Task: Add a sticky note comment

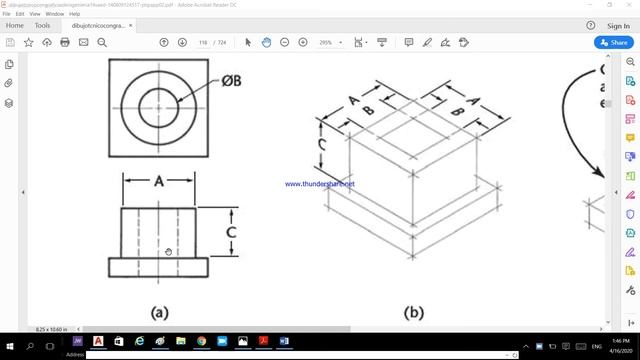Action: coord(409,42)
